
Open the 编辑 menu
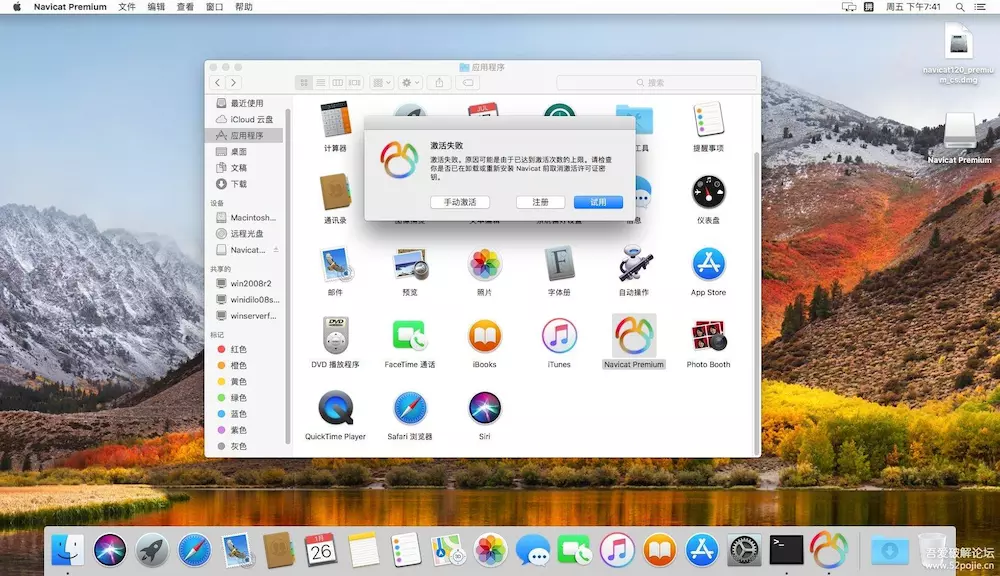(x=156, y=7)
